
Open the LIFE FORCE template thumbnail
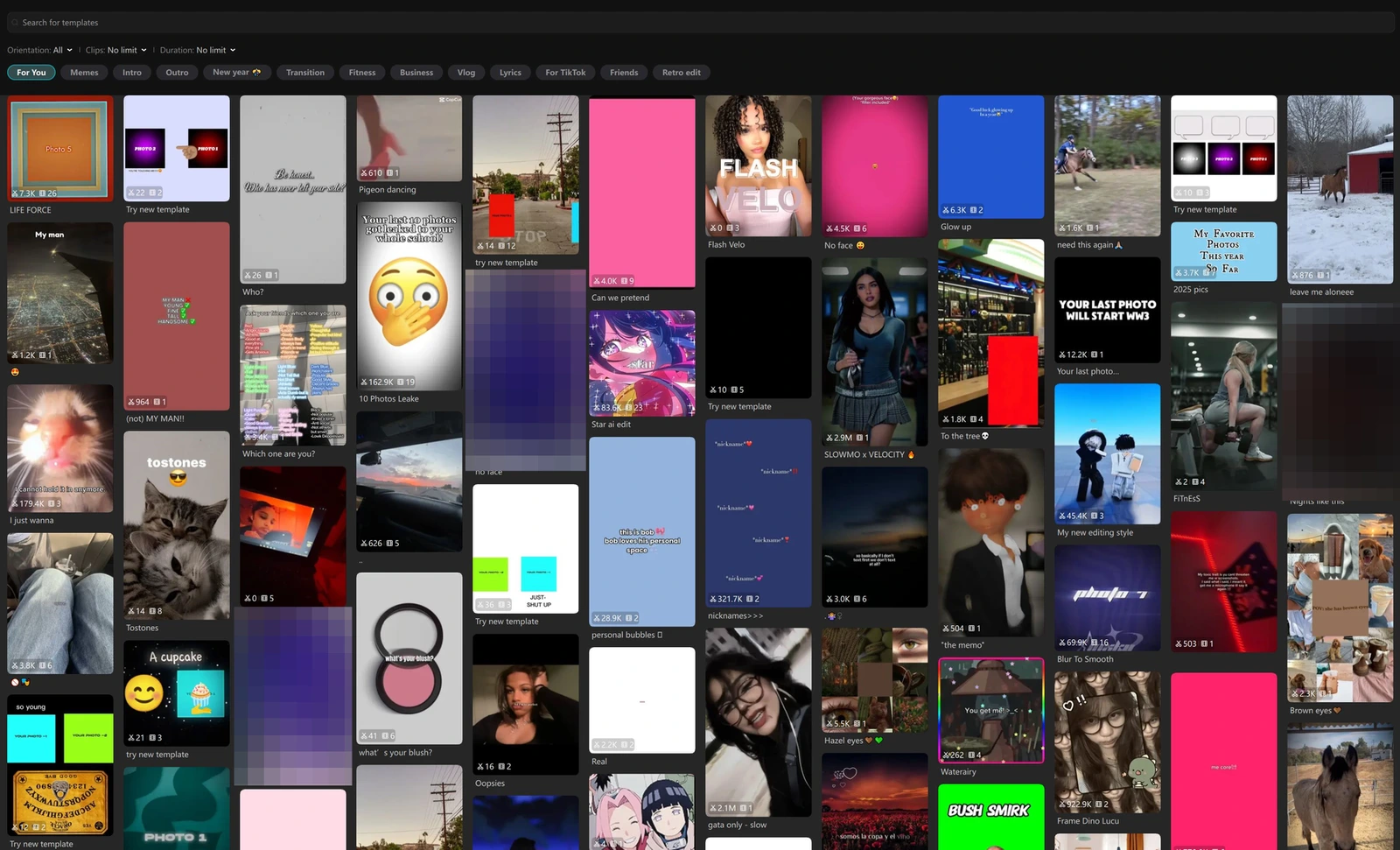pos(60,148)
